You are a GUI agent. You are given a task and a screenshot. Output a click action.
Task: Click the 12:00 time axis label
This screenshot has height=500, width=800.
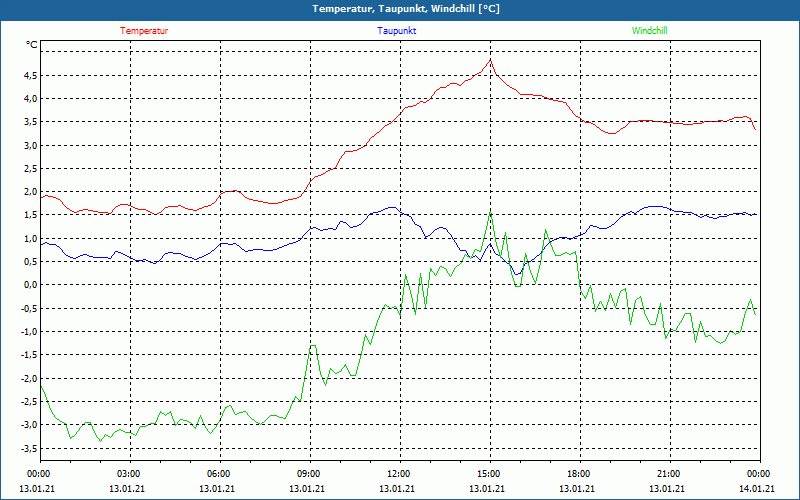(x=397, y=474)
